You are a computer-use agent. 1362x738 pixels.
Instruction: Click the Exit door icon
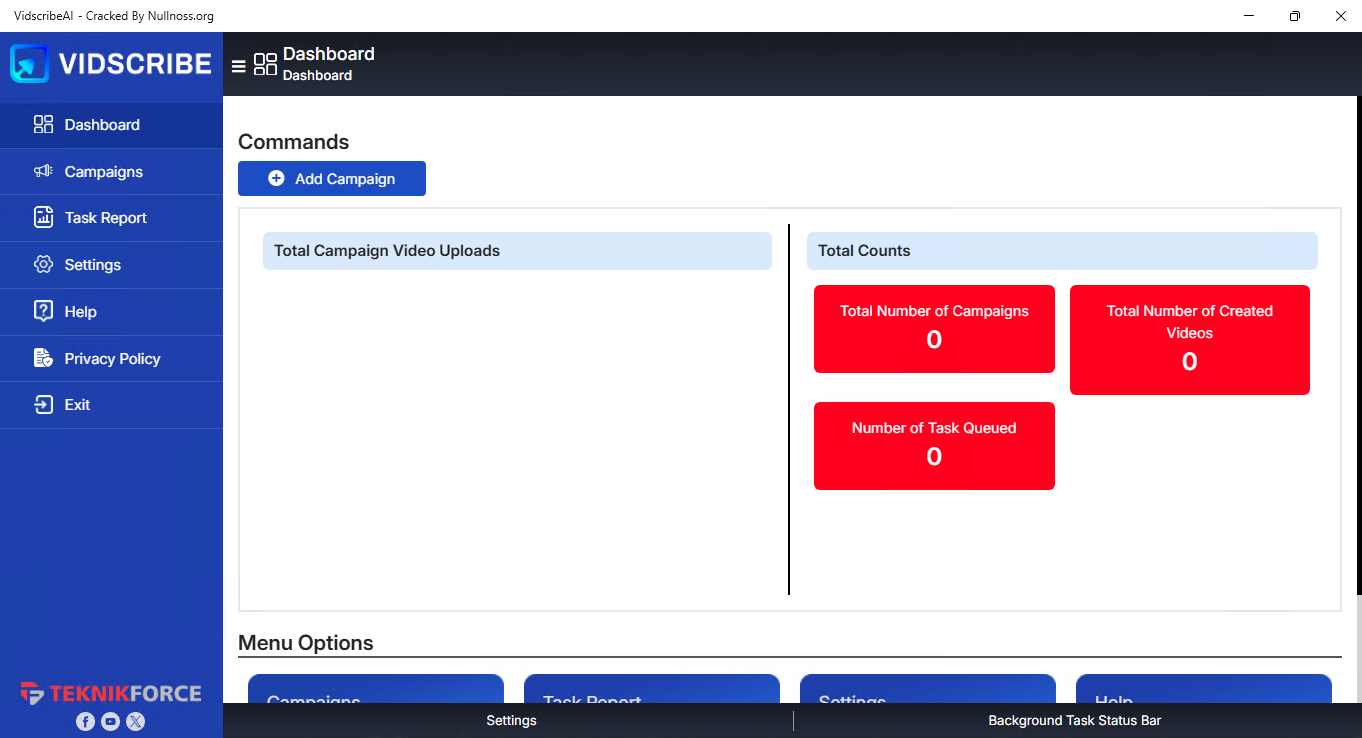coord(43,405)
